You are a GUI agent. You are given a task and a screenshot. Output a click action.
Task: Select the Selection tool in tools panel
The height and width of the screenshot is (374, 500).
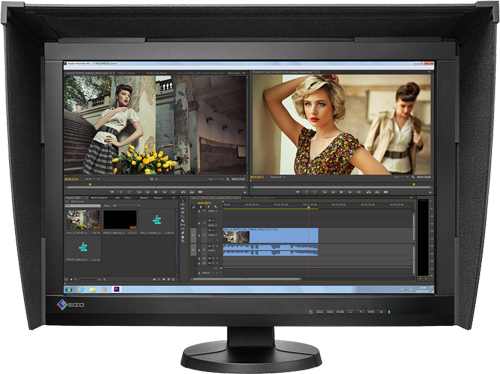183,201
